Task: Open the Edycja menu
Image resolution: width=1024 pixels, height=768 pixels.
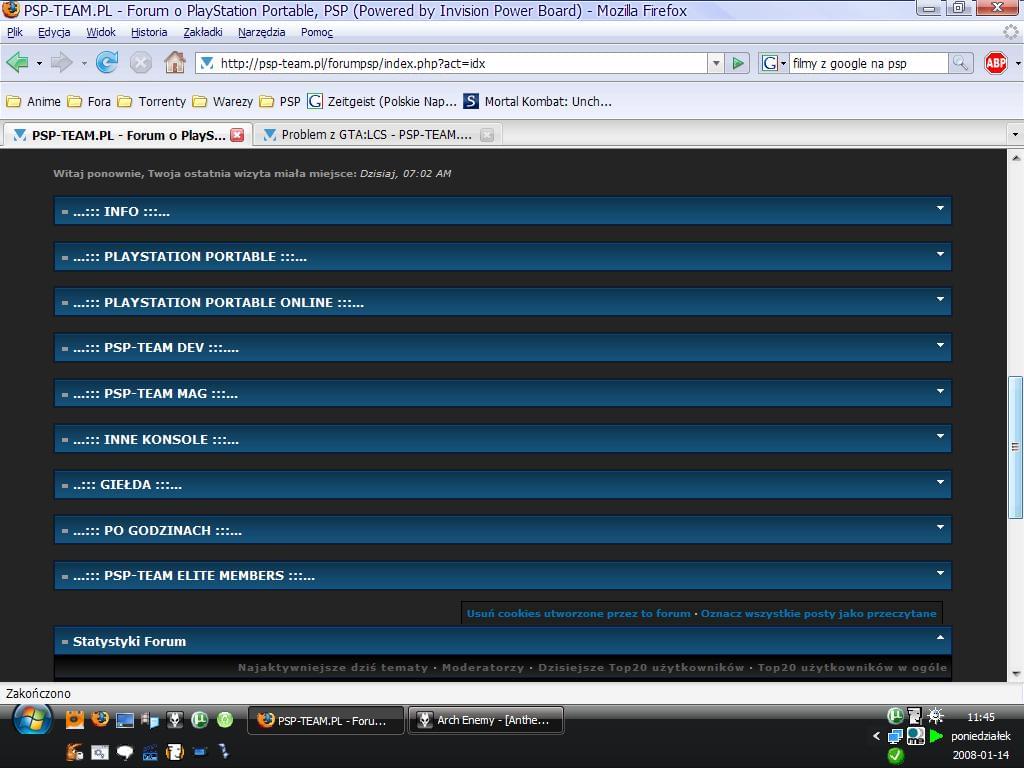Action: pos(54,32)
